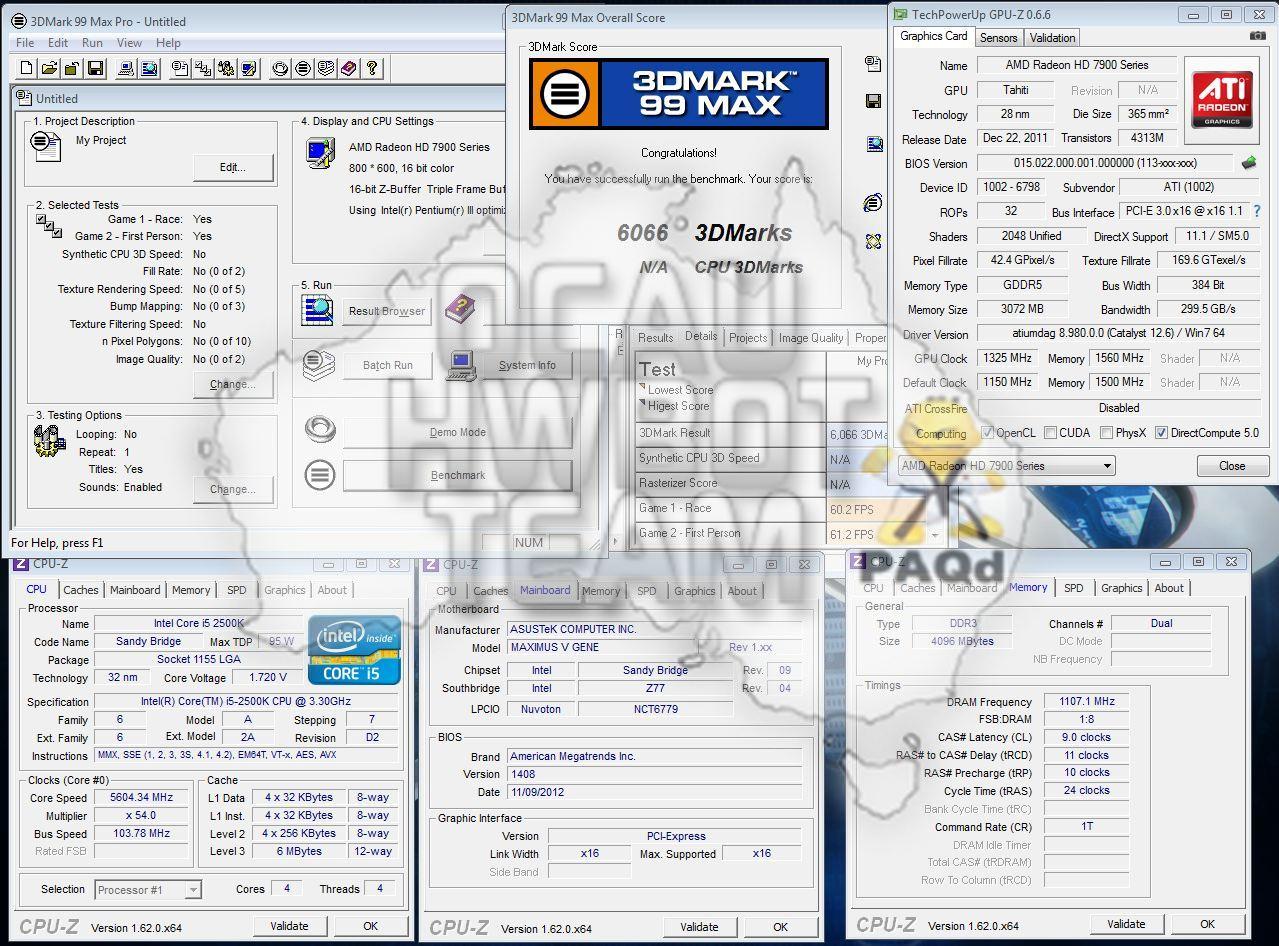
Task: Toggle the OpenCL checkbox
Action: pyautogui.click(x=987, y=433)
